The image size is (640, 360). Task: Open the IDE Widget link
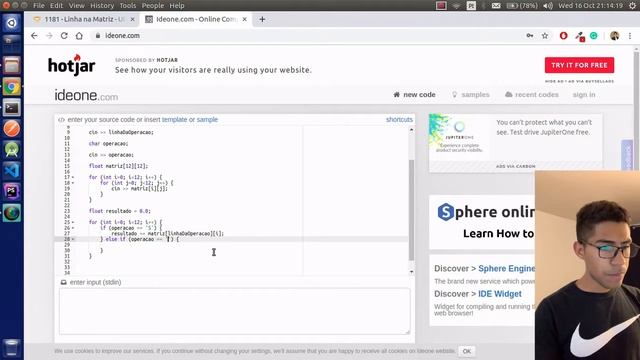click(x=500, y=294)
